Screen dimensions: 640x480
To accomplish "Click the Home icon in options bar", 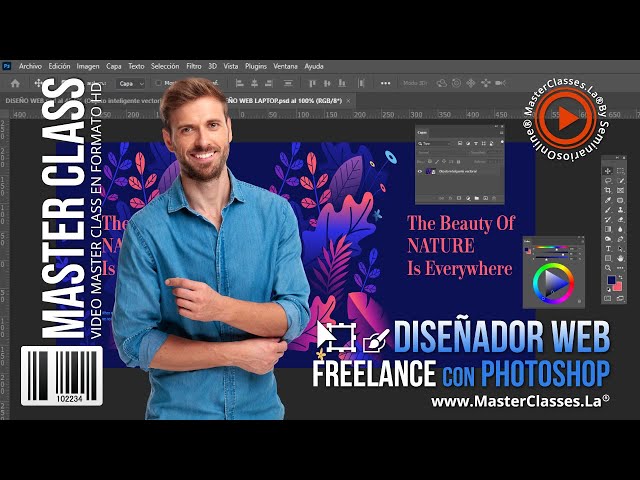I will point(16,83).
